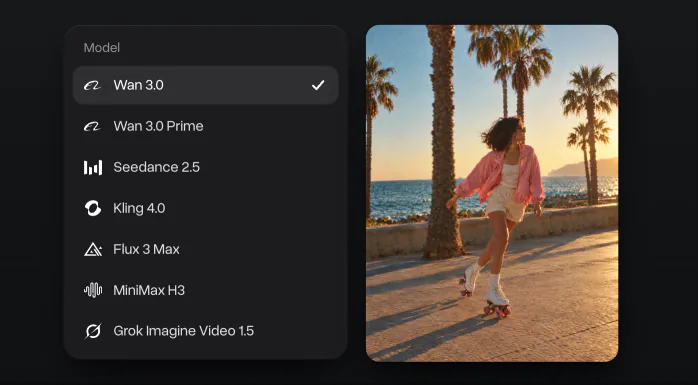Select Flux 3 Max model
Viewport: 698px width, 385px height.
(206, 249)
